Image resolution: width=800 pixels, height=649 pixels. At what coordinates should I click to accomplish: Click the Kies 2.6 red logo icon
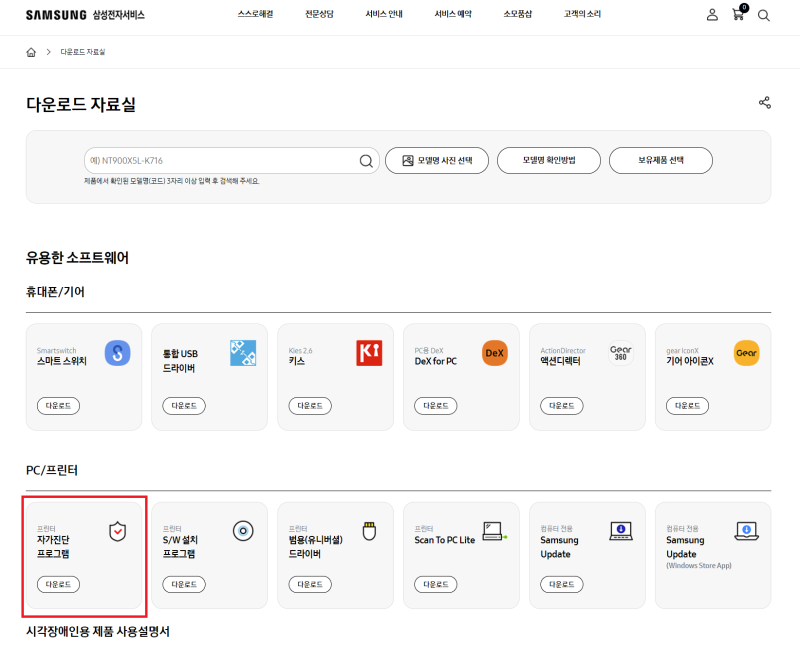click(367, 353)
